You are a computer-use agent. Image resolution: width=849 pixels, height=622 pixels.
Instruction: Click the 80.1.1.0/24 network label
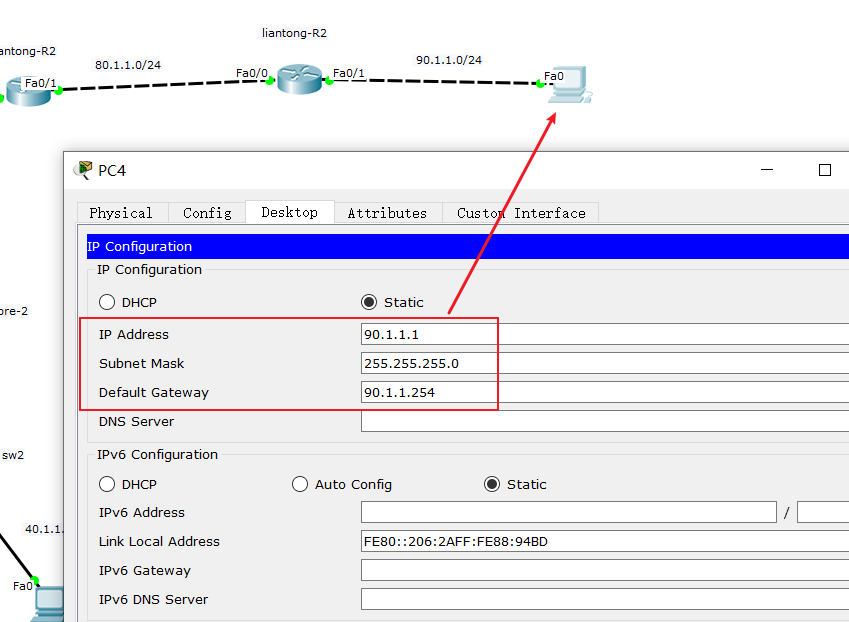[128, 65]
